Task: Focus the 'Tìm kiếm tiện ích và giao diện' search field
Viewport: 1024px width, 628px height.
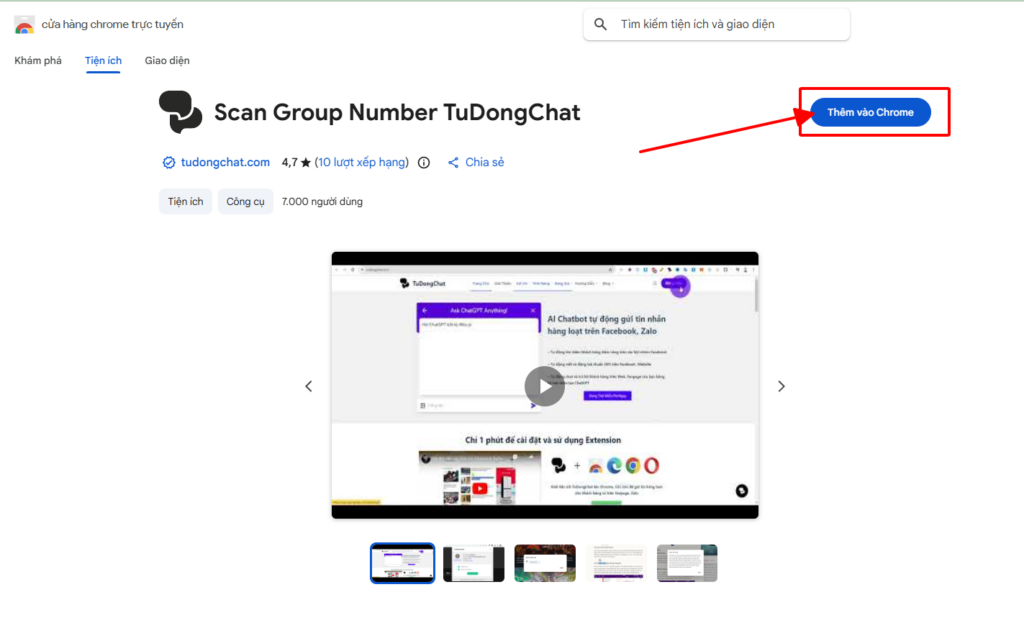Action: [x=716, y=24]
